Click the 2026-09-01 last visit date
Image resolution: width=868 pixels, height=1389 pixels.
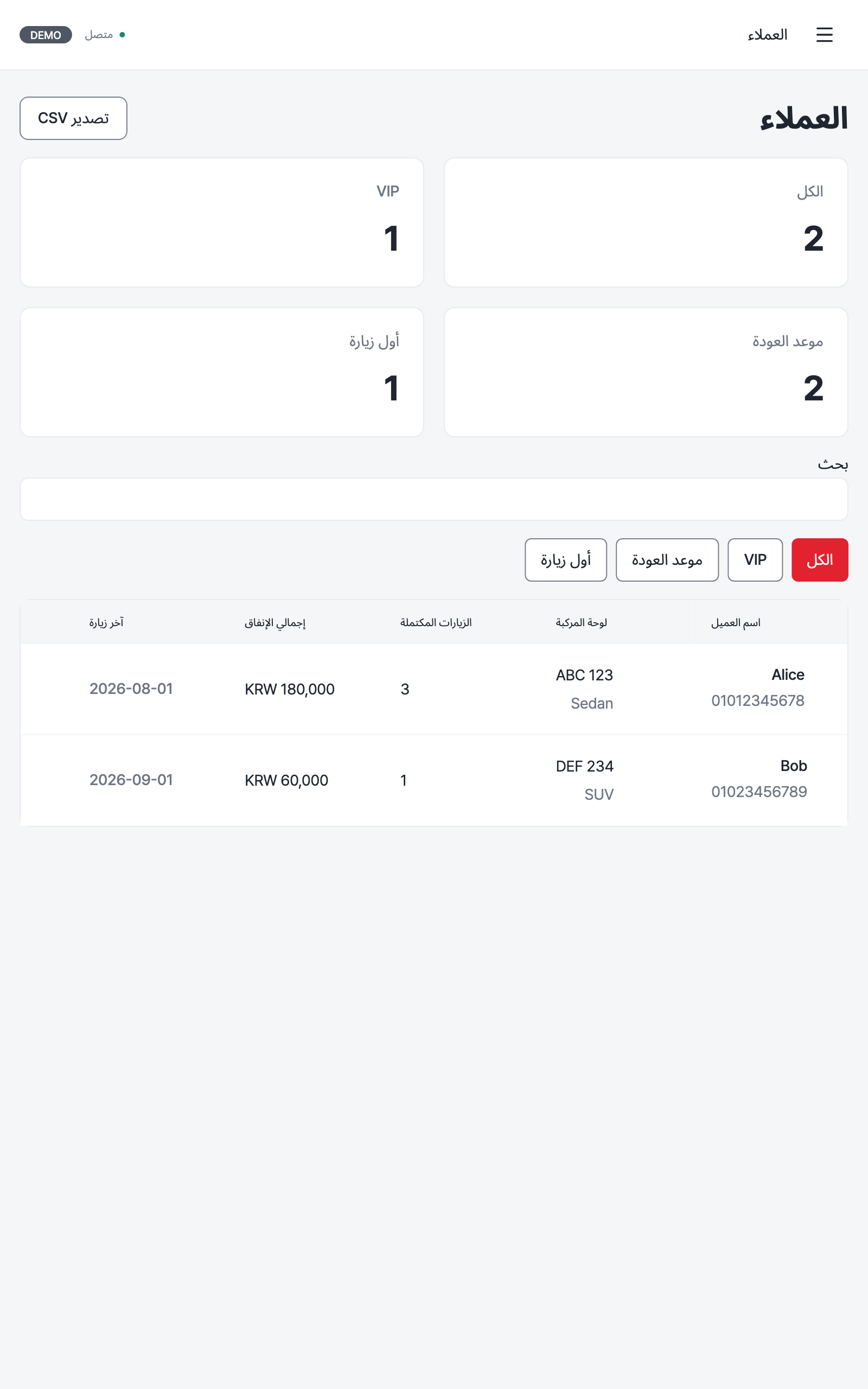pos(131,780)
